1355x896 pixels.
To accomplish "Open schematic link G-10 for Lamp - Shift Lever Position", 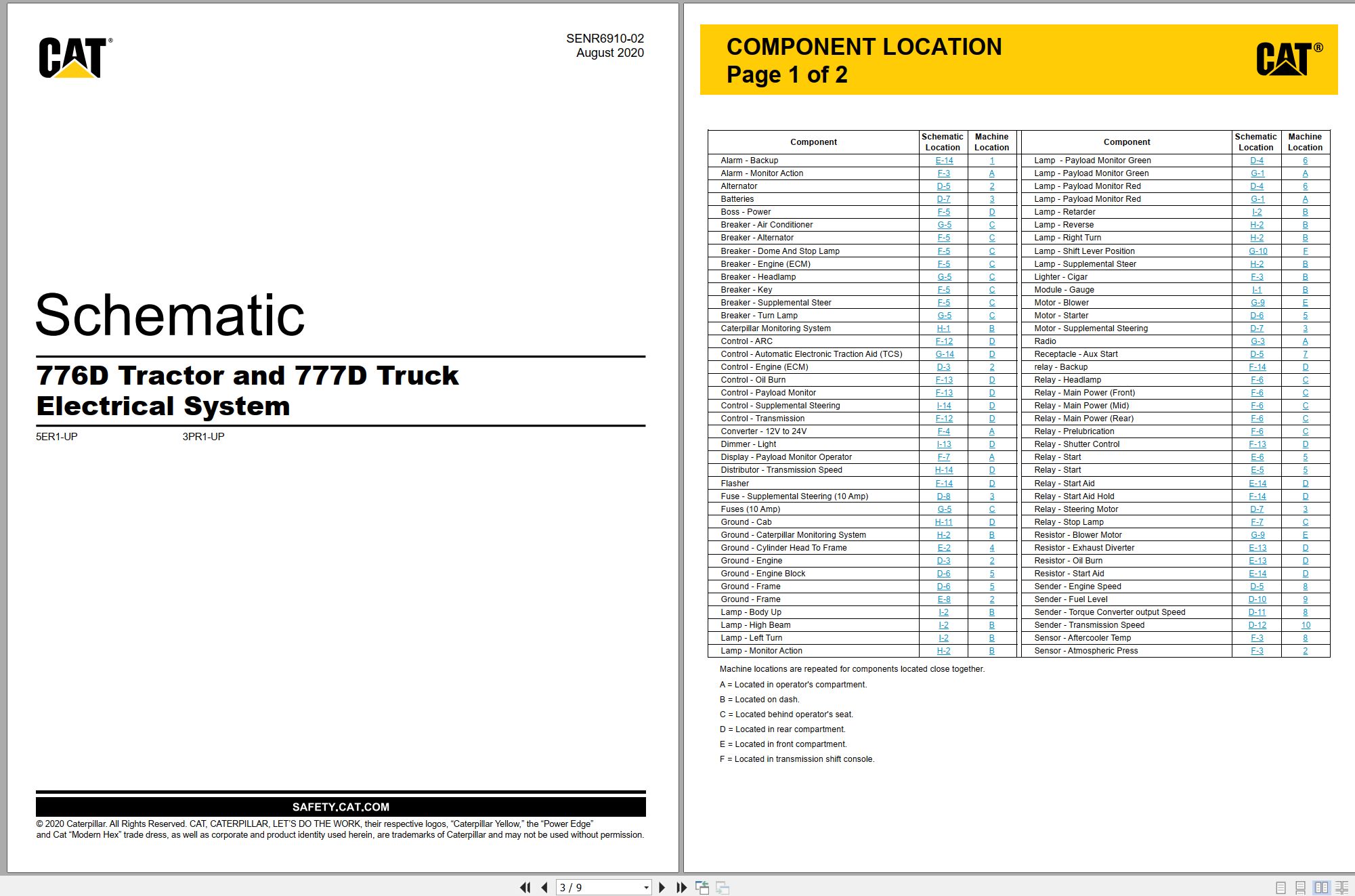I will pos(1258,251).
